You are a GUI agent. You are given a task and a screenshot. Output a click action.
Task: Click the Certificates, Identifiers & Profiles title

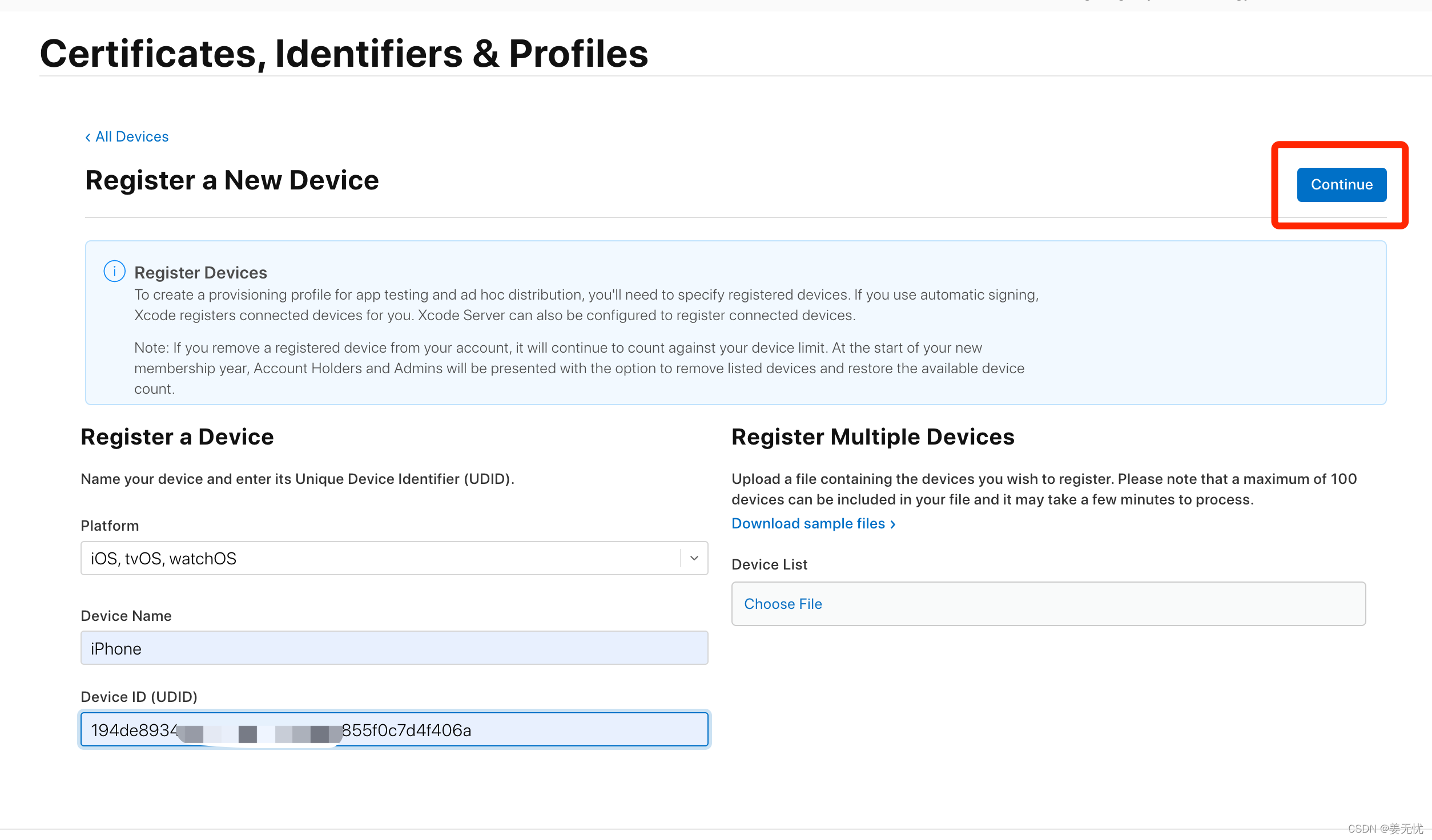[344, 54]
